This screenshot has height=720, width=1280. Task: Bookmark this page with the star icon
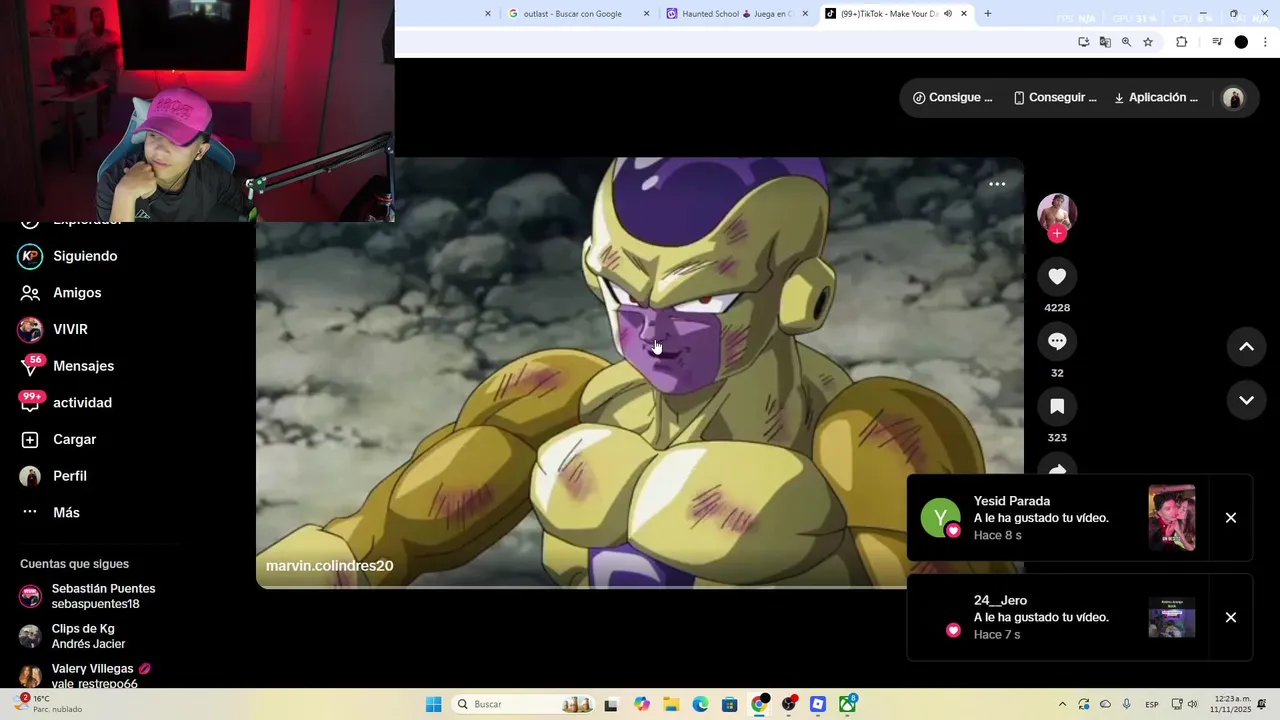point(1148,42)
